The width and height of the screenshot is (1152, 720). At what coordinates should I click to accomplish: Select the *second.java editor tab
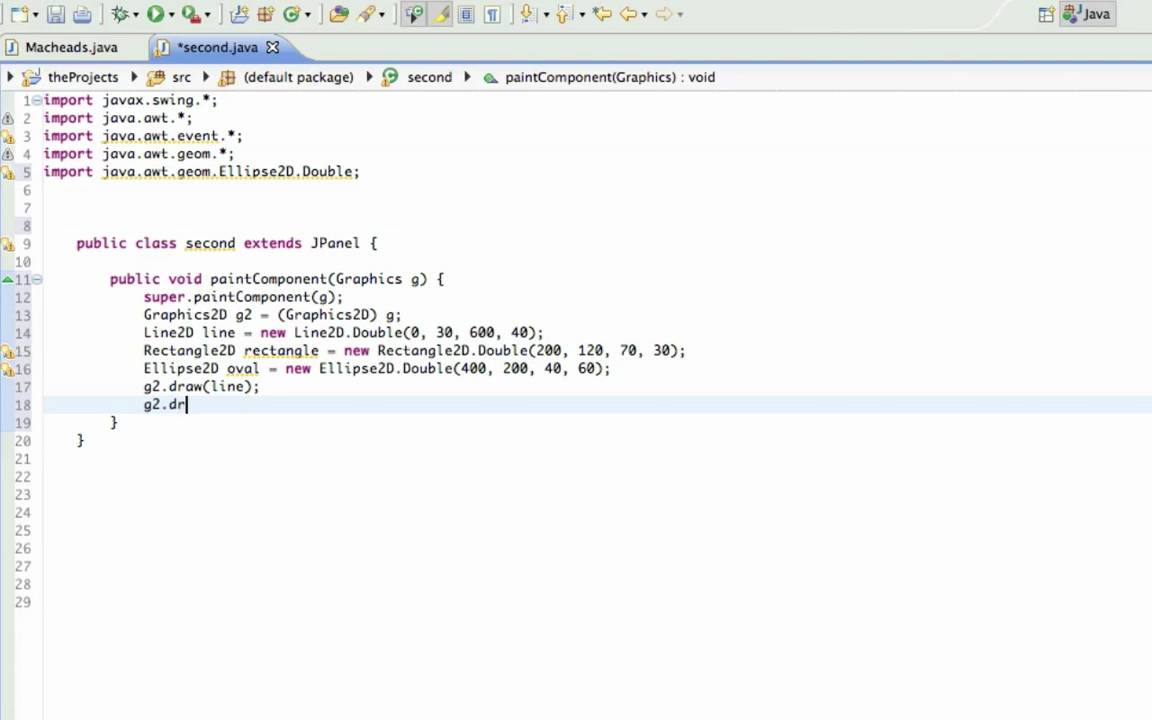(217, 48)
